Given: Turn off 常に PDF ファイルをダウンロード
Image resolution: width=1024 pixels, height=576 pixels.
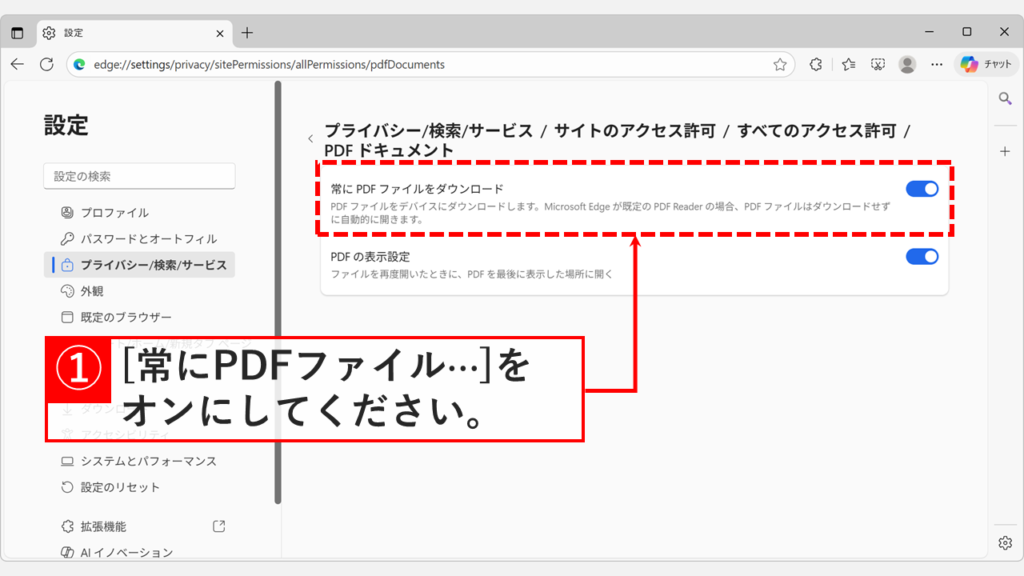Looking at the screenshot, I should (x=921, y=188).
